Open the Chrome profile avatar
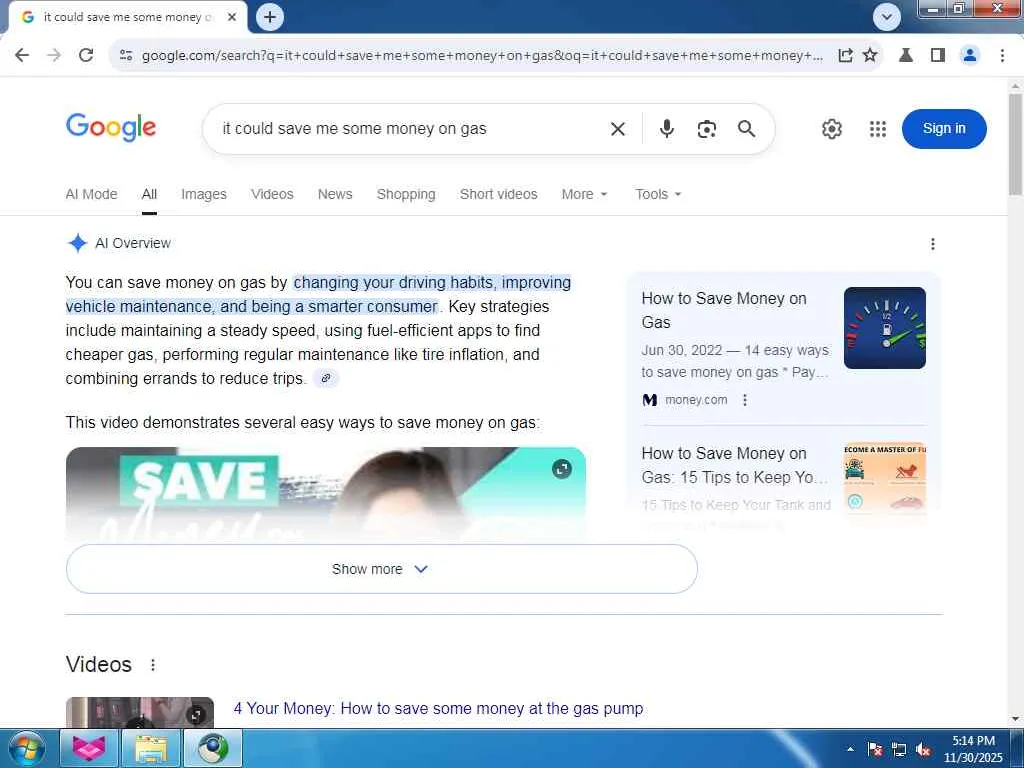 pyautogui.click(x=970, y=56)
